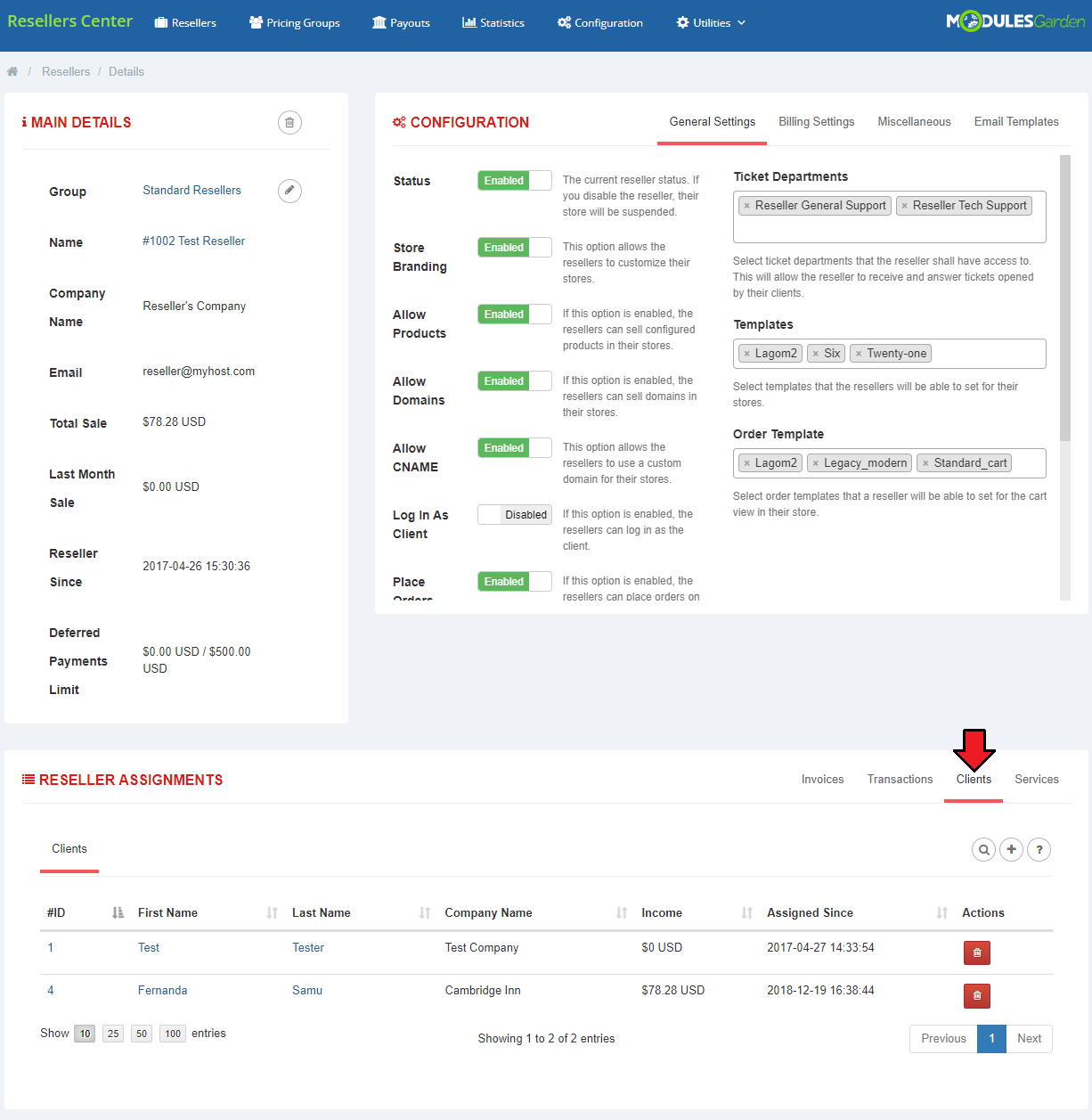This screenshot has height=1120, width=1092.
Task: Remove Standard_cart order template tag
Action: tap(925, 463)
